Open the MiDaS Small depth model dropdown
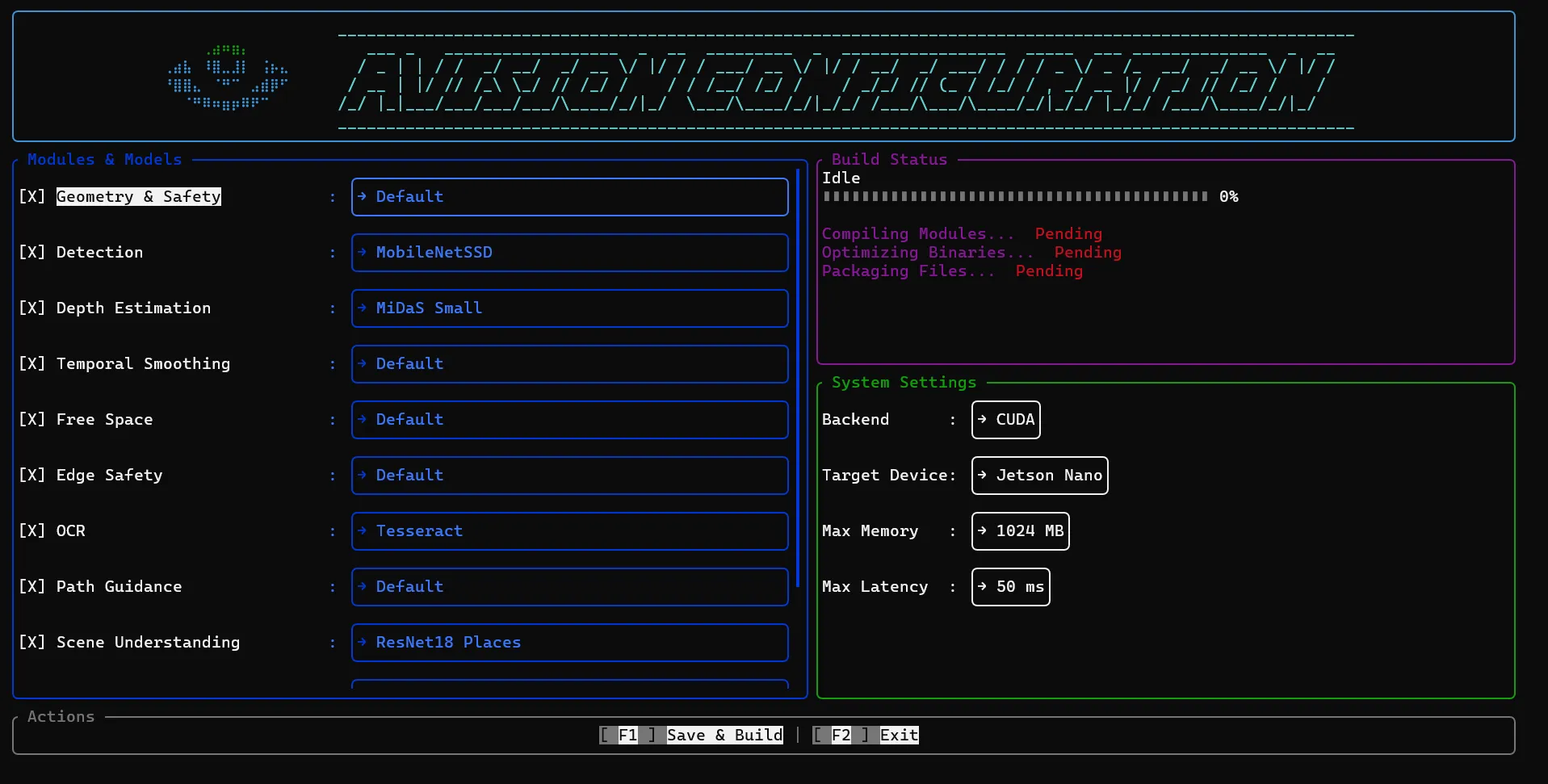The image size is (1548, 784). (570, 308)
